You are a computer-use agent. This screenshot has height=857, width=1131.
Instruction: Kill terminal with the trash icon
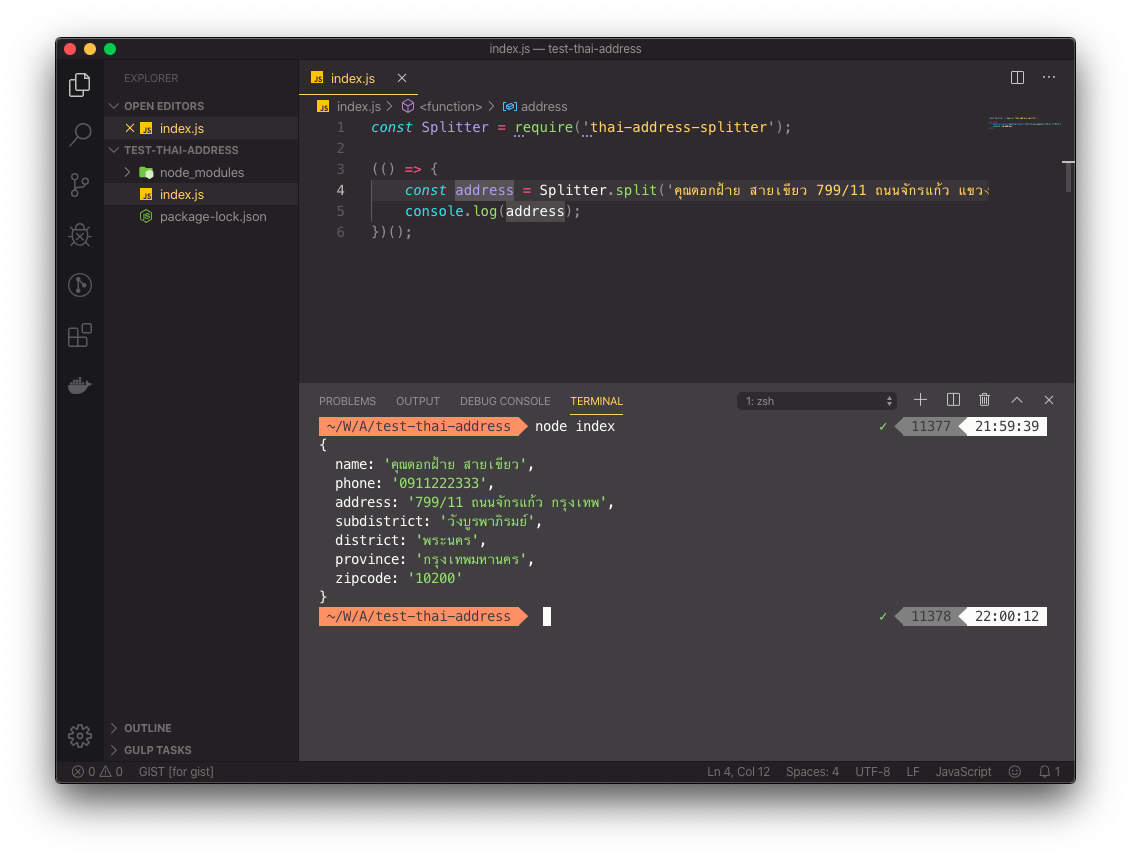[x=985, y=400]
